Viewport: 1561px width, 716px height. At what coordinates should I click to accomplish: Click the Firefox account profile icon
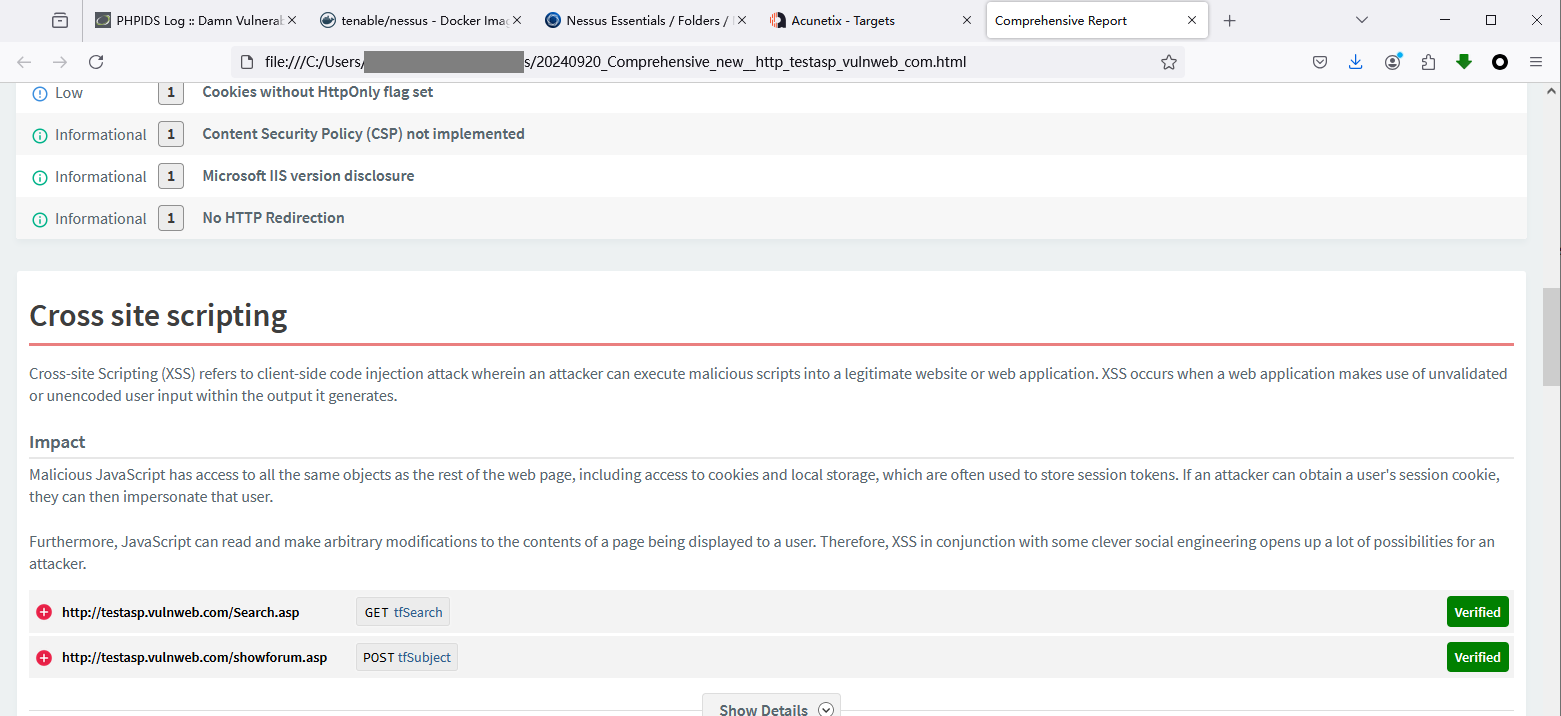1392,62
